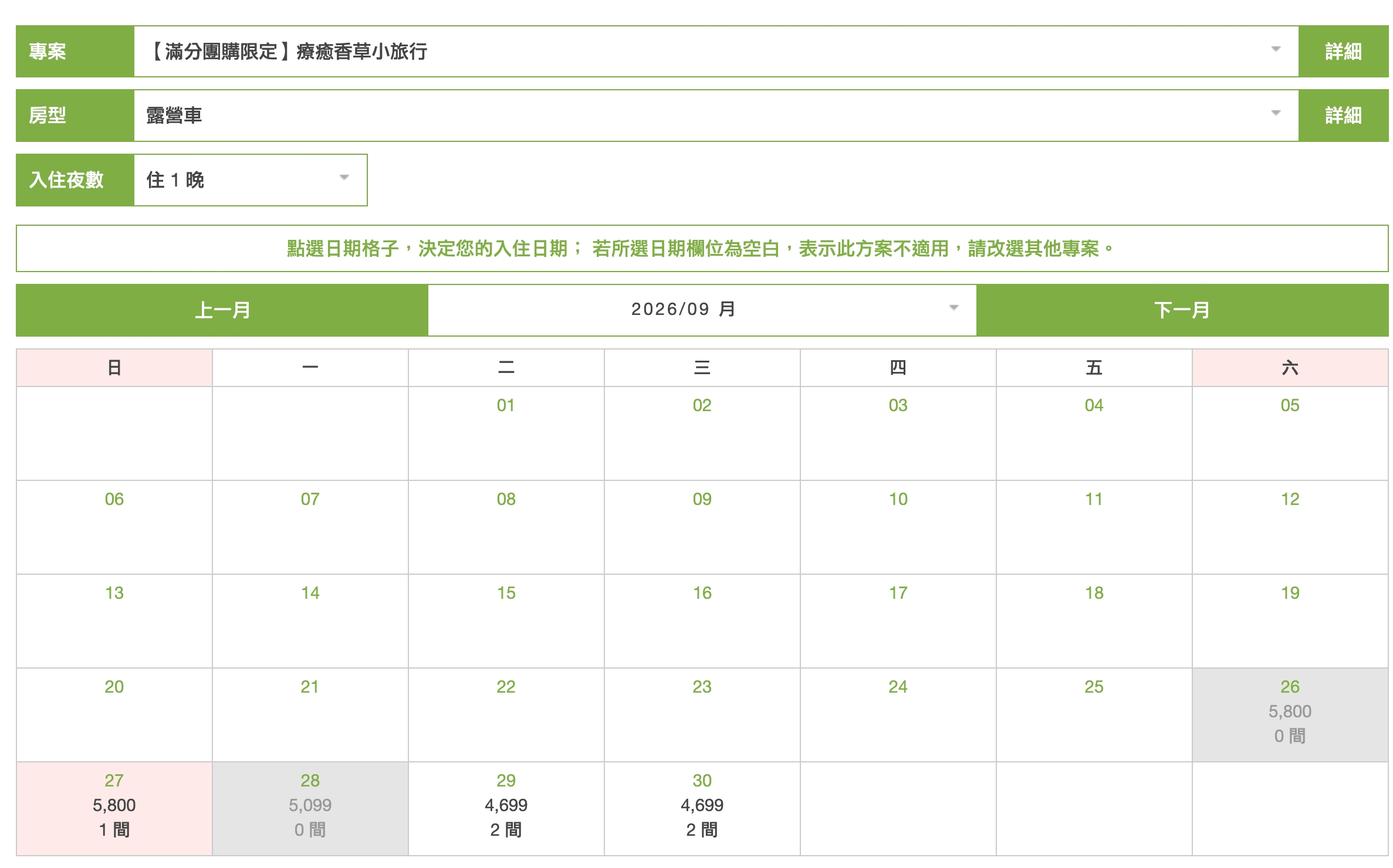Click the 房型 green label

point(75,116)
